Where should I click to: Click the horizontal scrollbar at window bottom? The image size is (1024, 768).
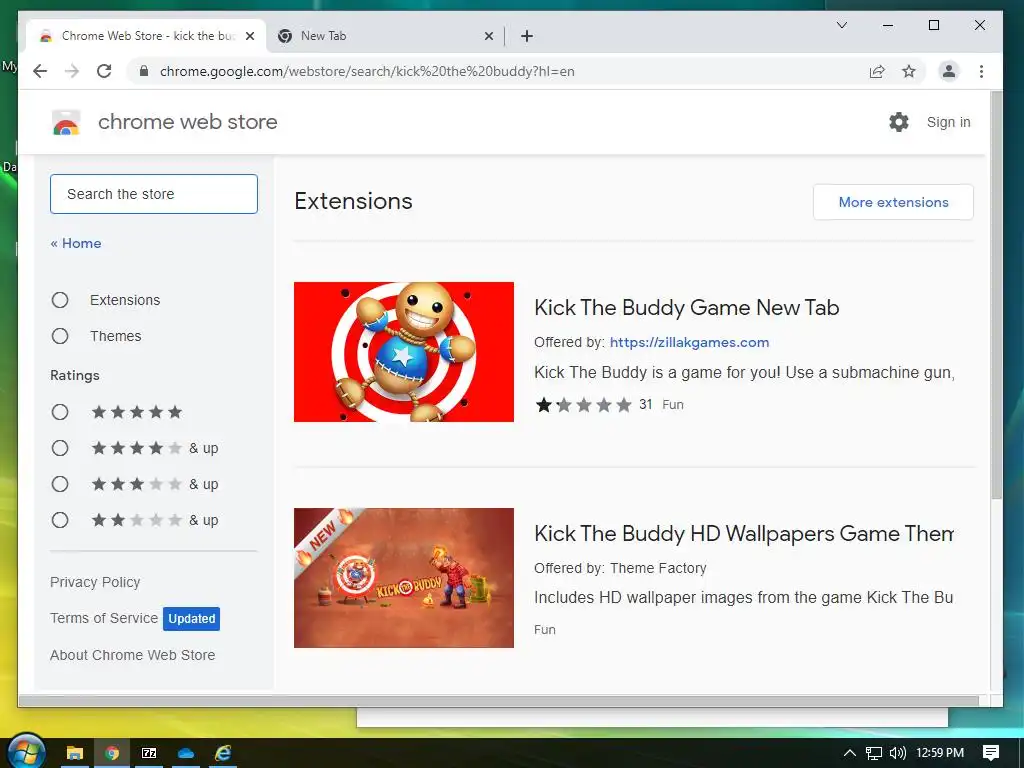[x=499, y=701]
